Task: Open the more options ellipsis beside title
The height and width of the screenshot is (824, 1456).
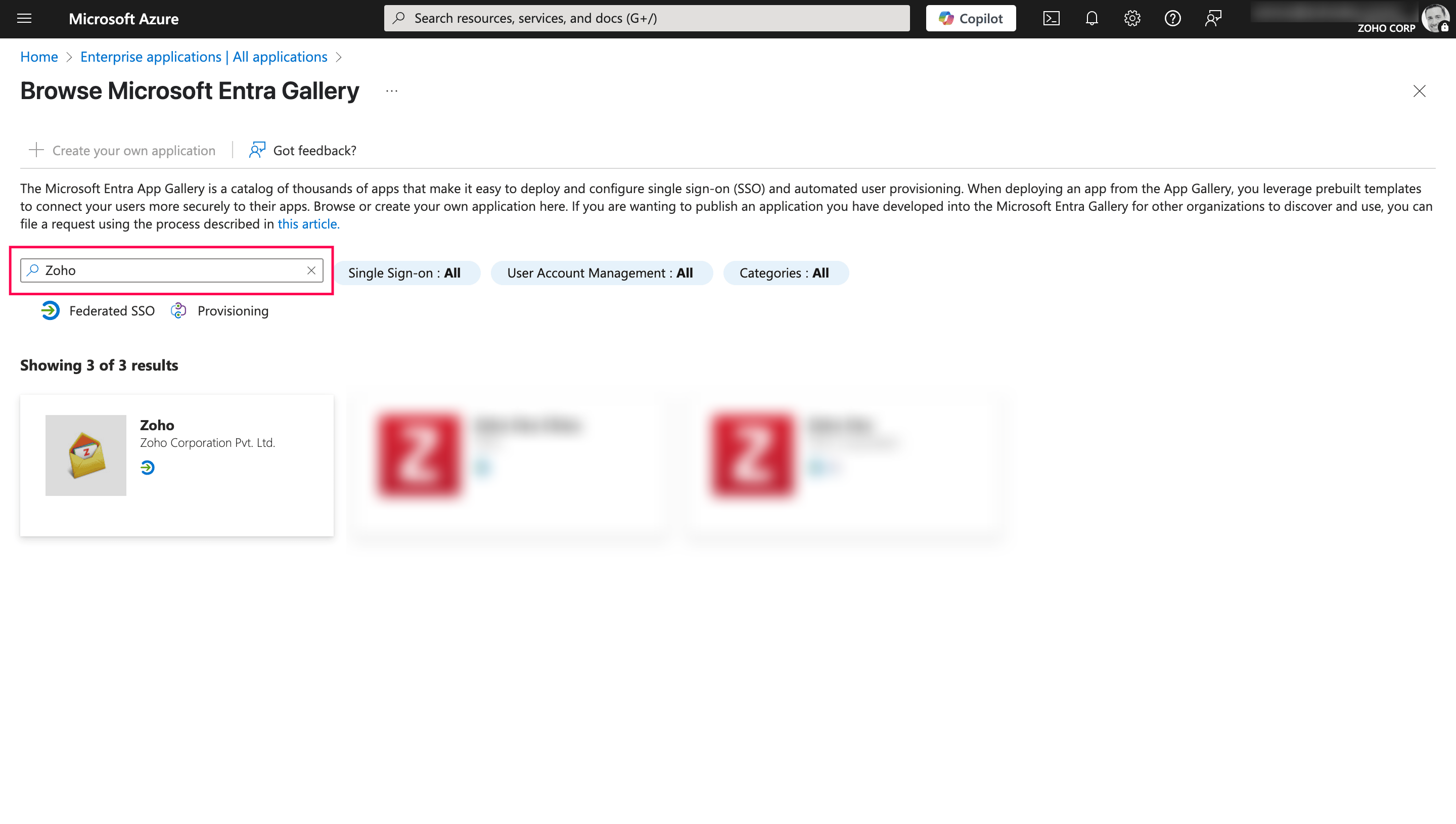Action: 392,91
